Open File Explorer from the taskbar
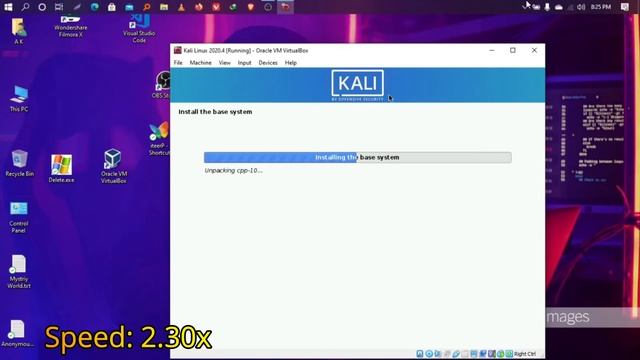Screen dimensions: 640x360 (x=164, y=7)
